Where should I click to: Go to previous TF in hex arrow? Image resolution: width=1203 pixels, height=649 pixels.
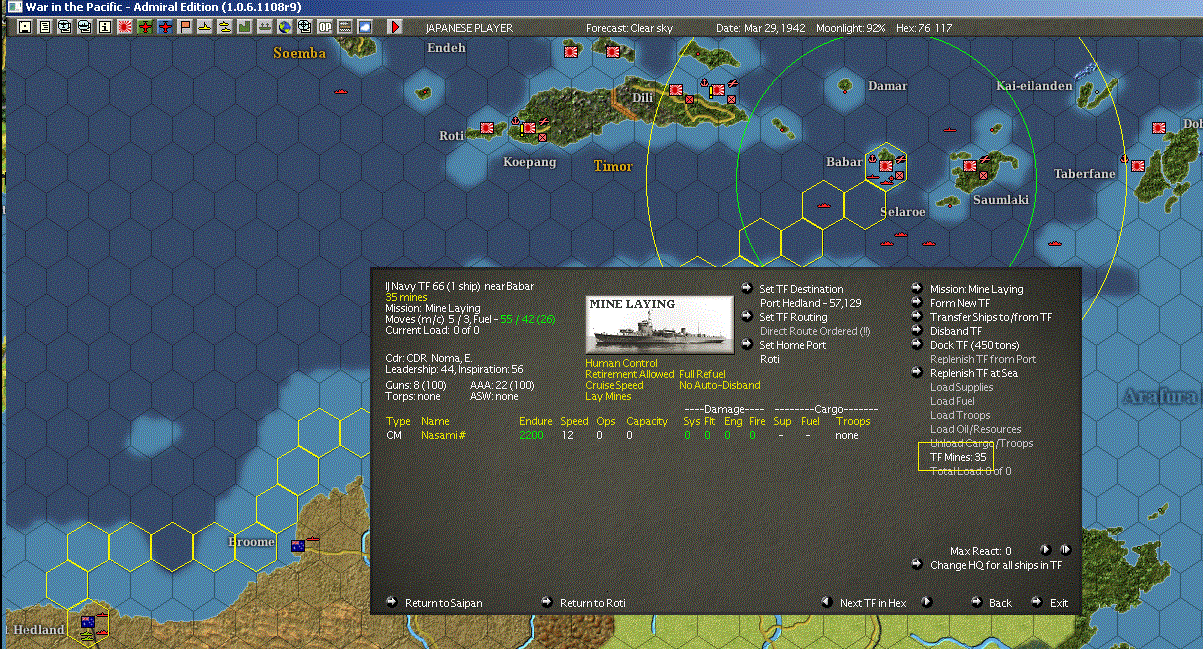826,602
